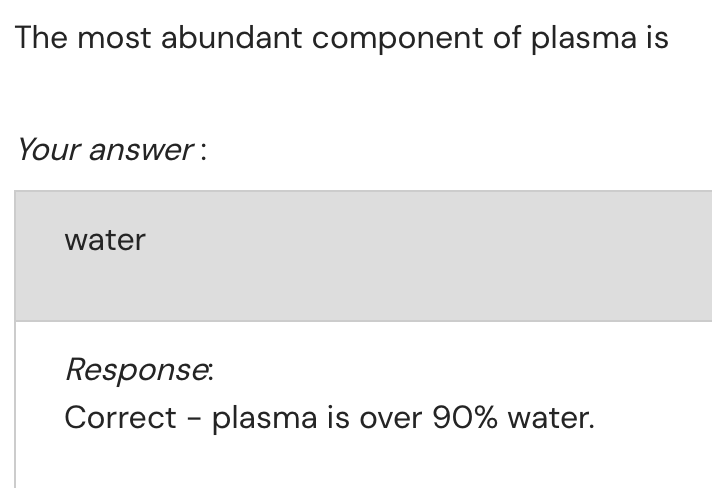Click the word "plasma" in the response feedback
This screenshot has width=712, height=488.
(265, 416)
